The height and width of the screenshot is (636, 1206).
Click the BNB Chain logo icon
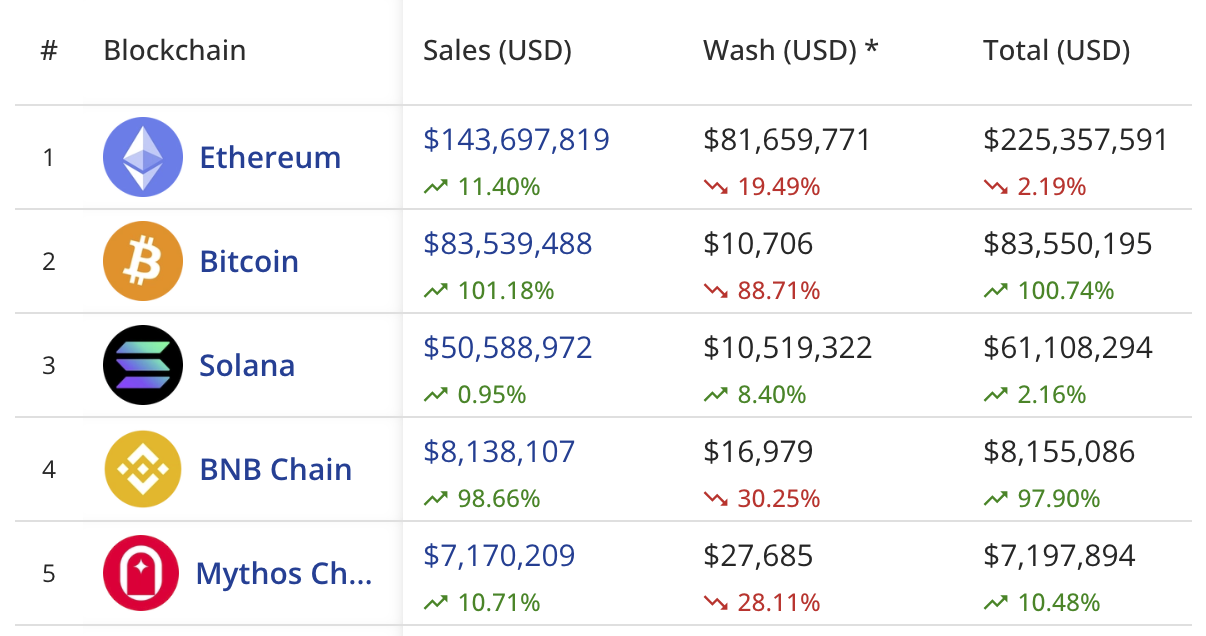coord(143,469)
